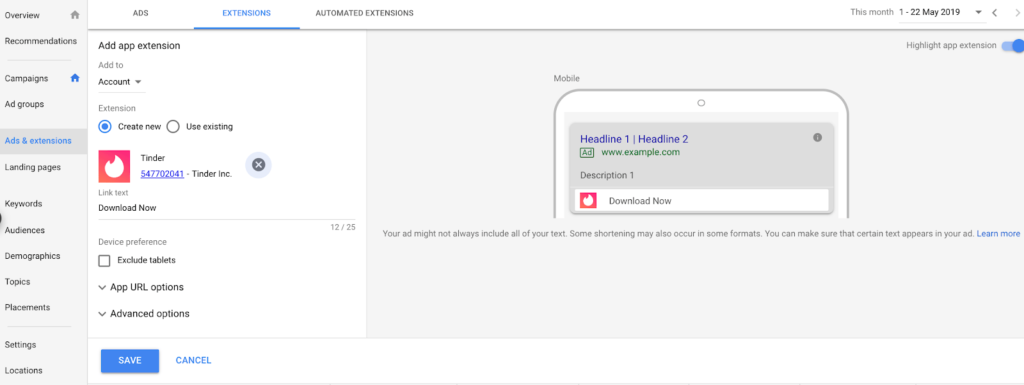
Task: Click the home icon next to Overview
Action: (x=75, y=14)
